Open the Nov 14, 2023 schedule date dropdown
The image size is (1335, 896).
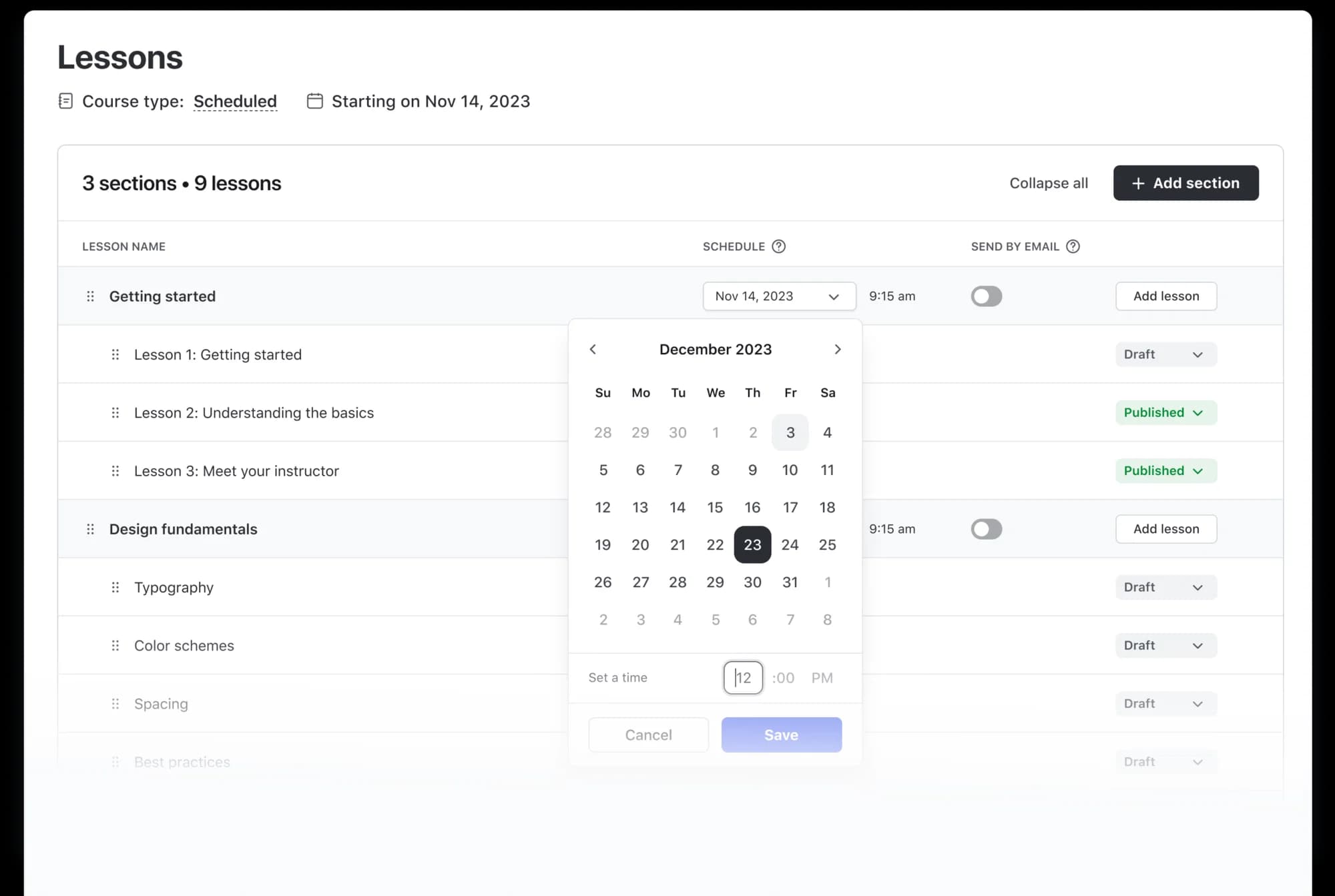coord(779,296)
